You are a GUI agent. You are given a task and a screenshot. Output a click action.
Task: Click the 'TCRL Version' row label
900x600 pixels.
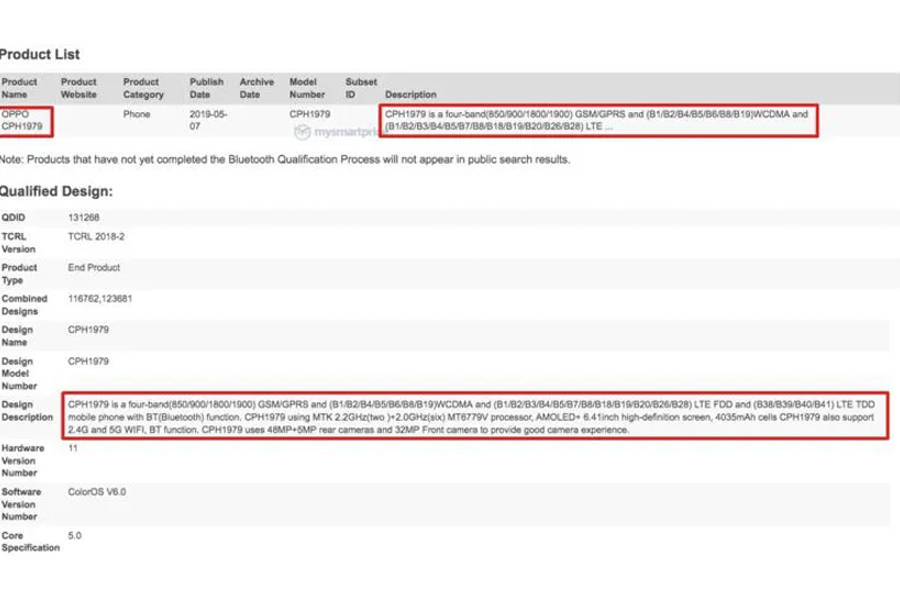pyautogui.click(x=18, y=243)
